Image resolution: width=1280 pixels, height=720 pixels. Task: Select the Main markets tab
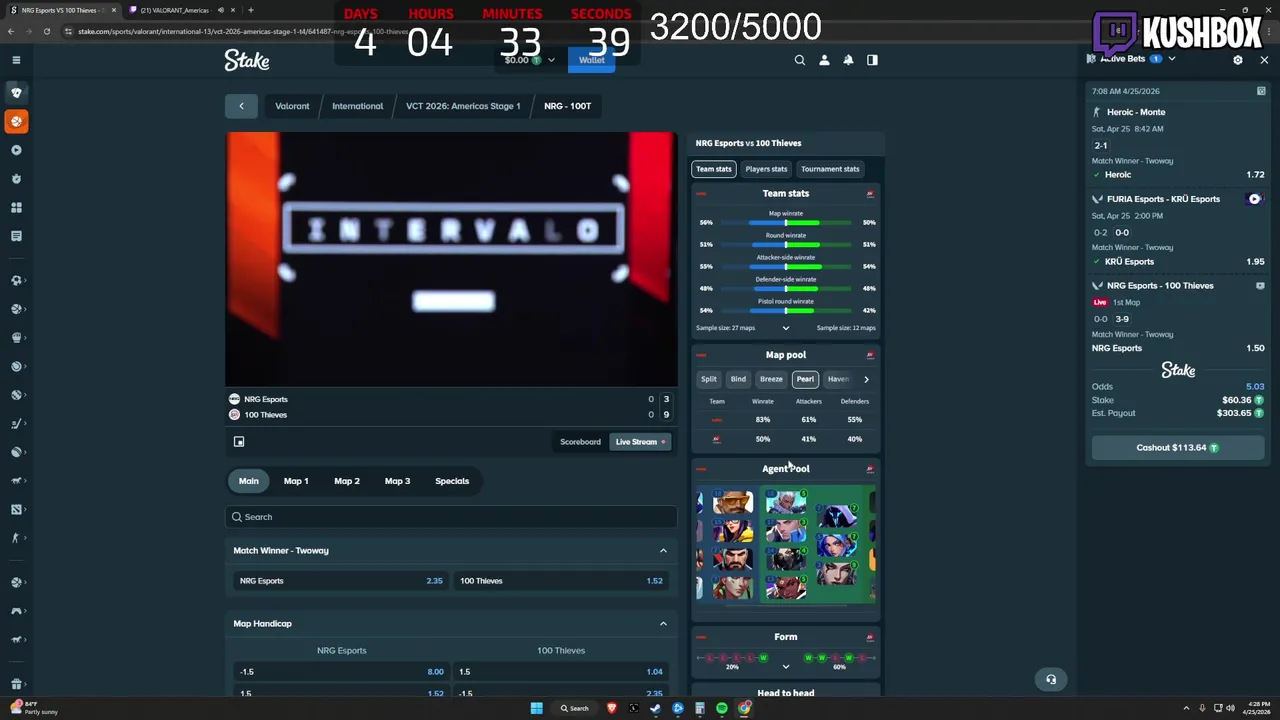(249, 481)
